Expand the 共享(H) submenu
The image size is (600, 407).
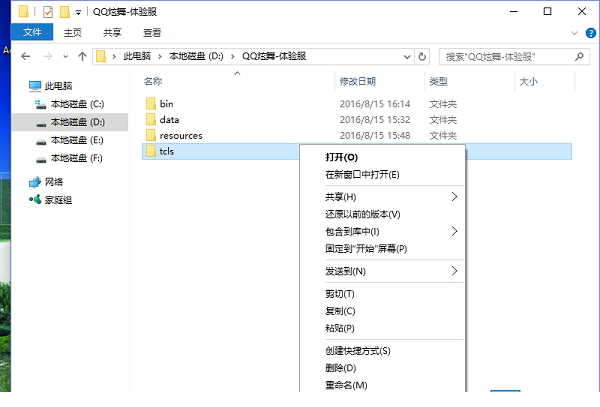383,197
